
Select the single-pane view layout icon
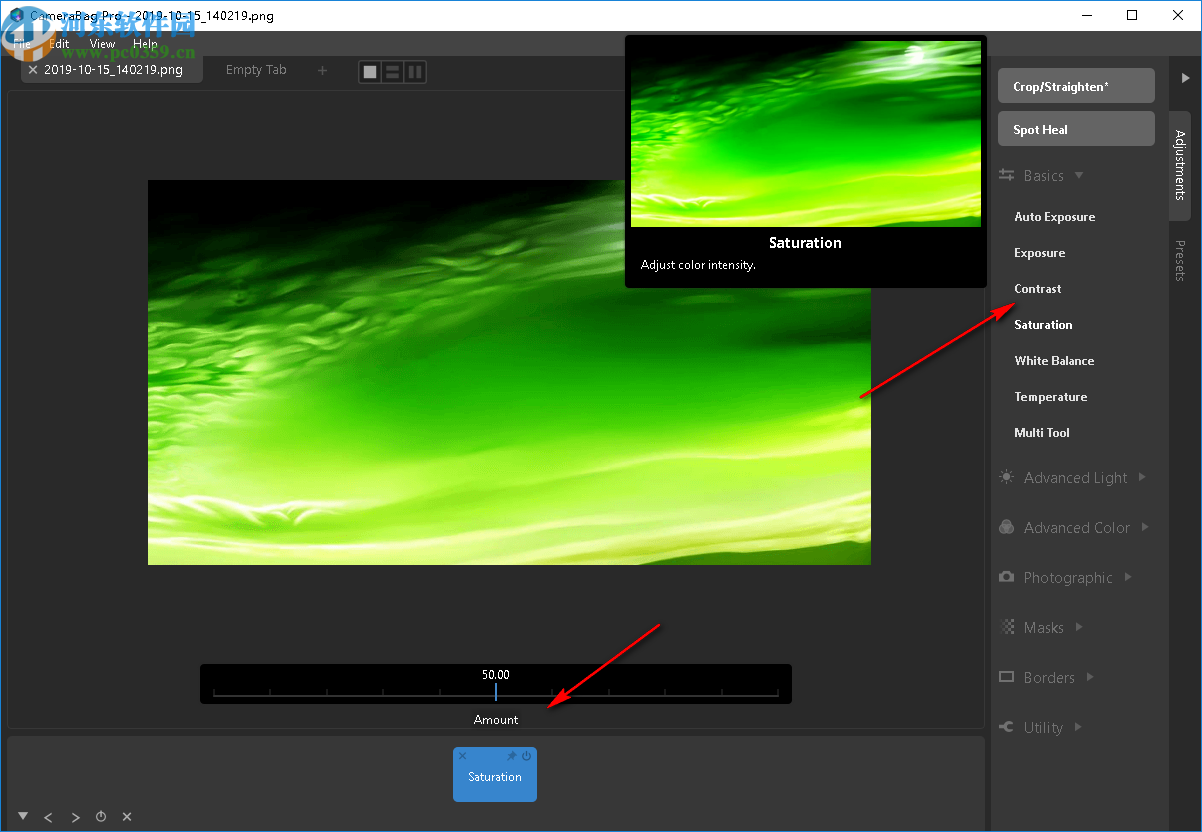(371, 71)
